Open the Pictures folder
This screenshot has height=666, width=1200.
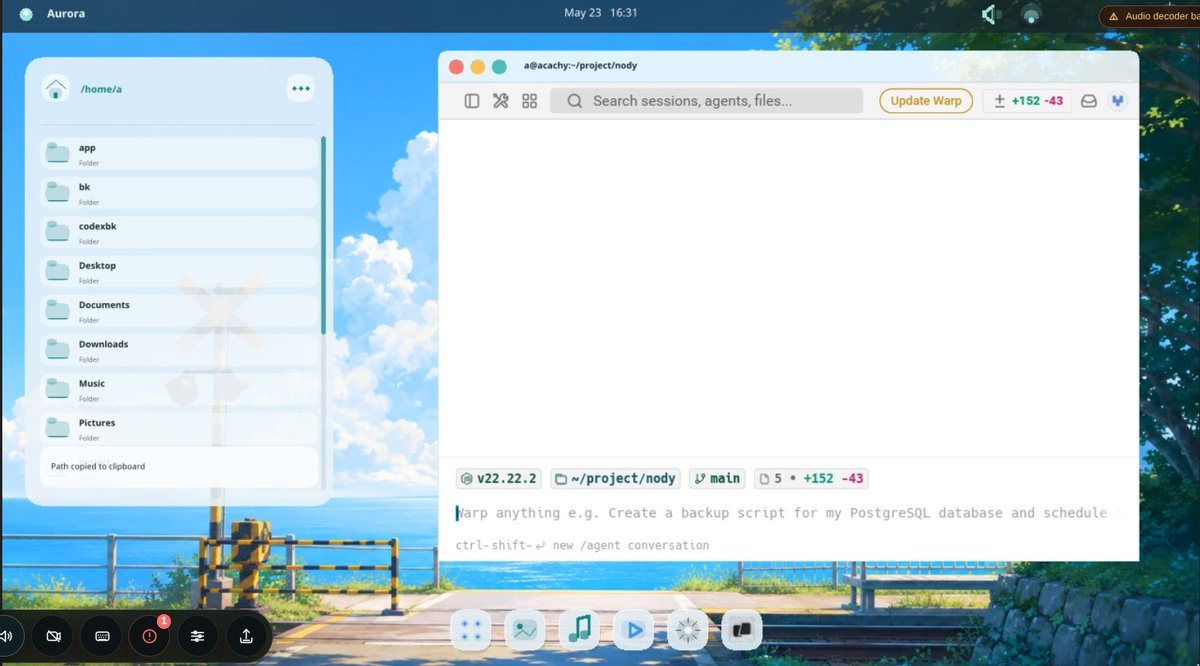point(179,428)
